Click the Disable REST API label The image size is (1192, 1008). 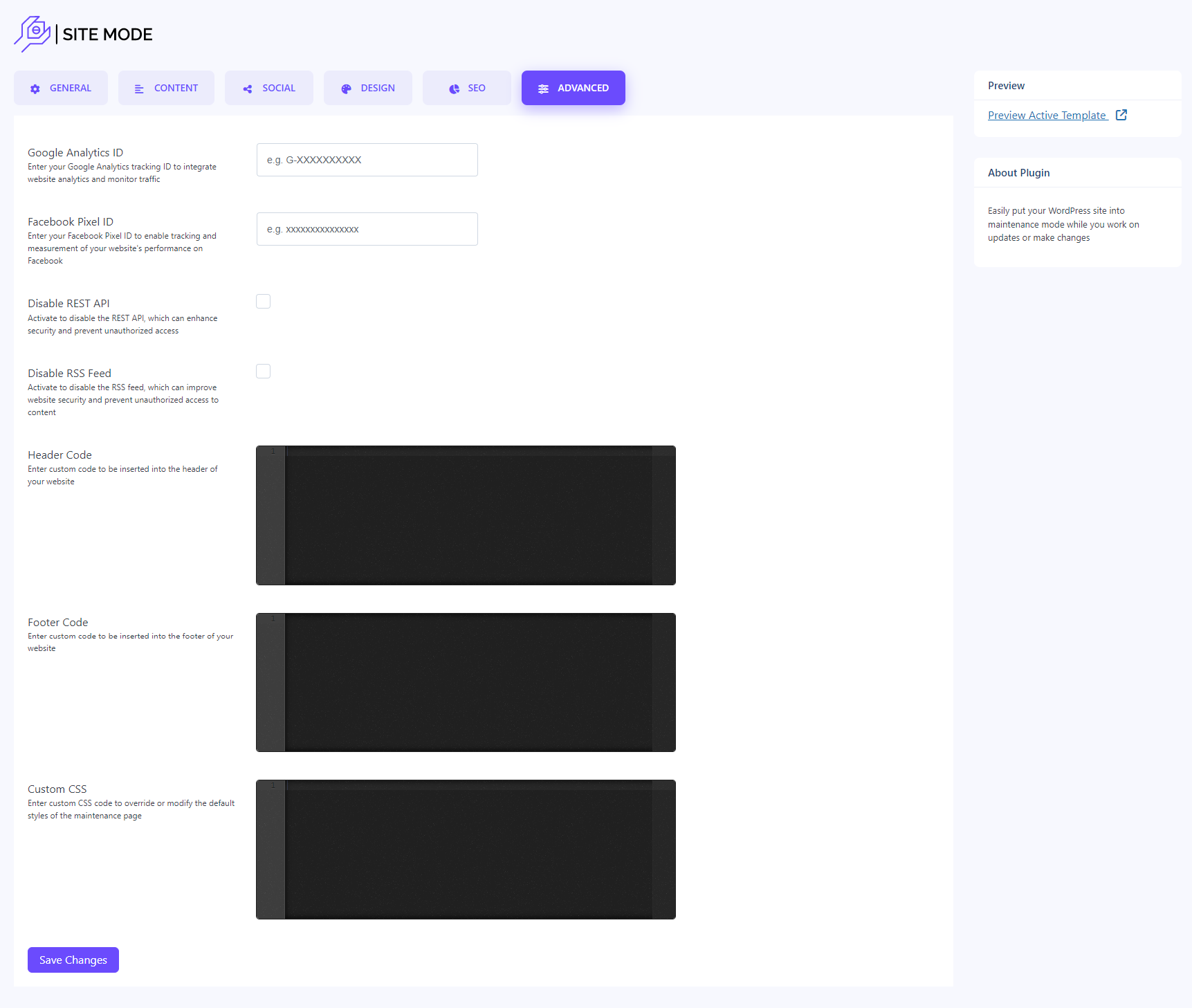click(x=68, y=303)
